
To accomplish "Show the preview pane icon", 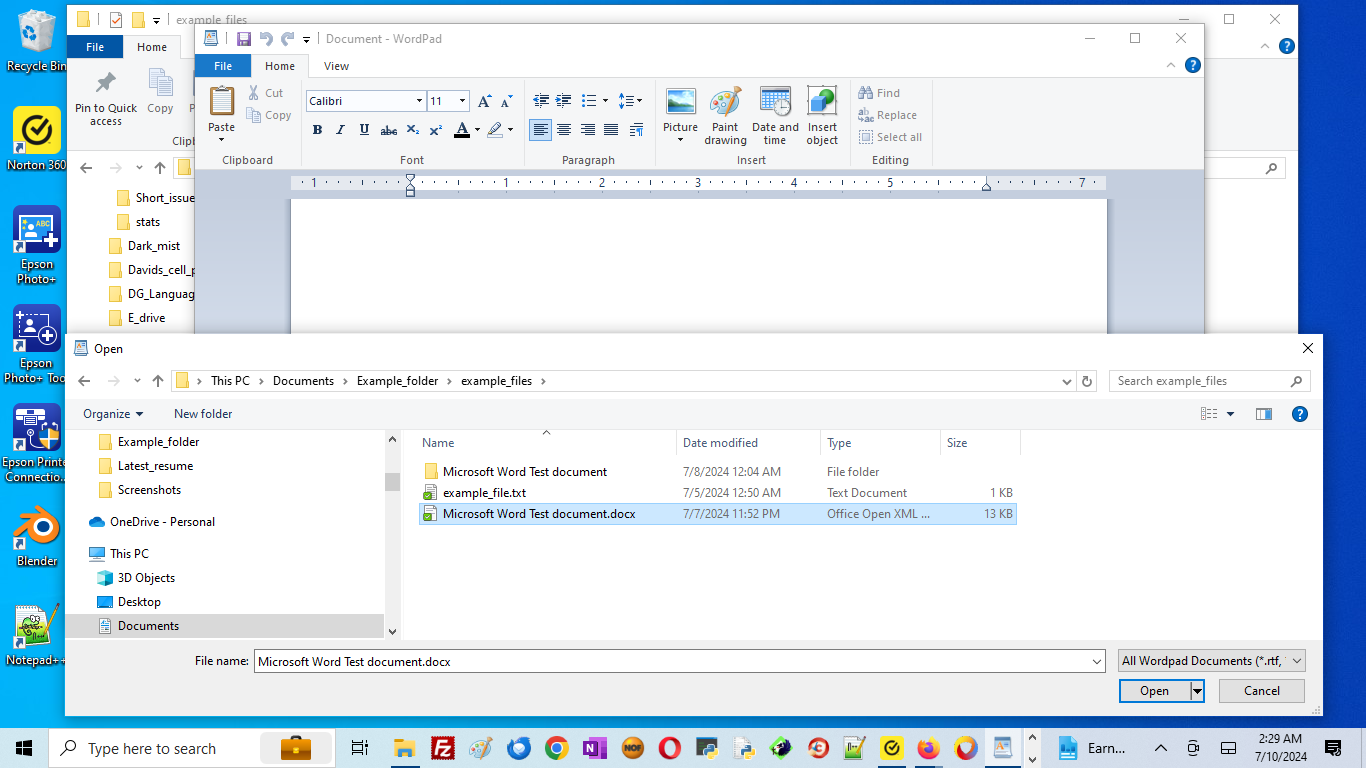I will coord(1264,414).
